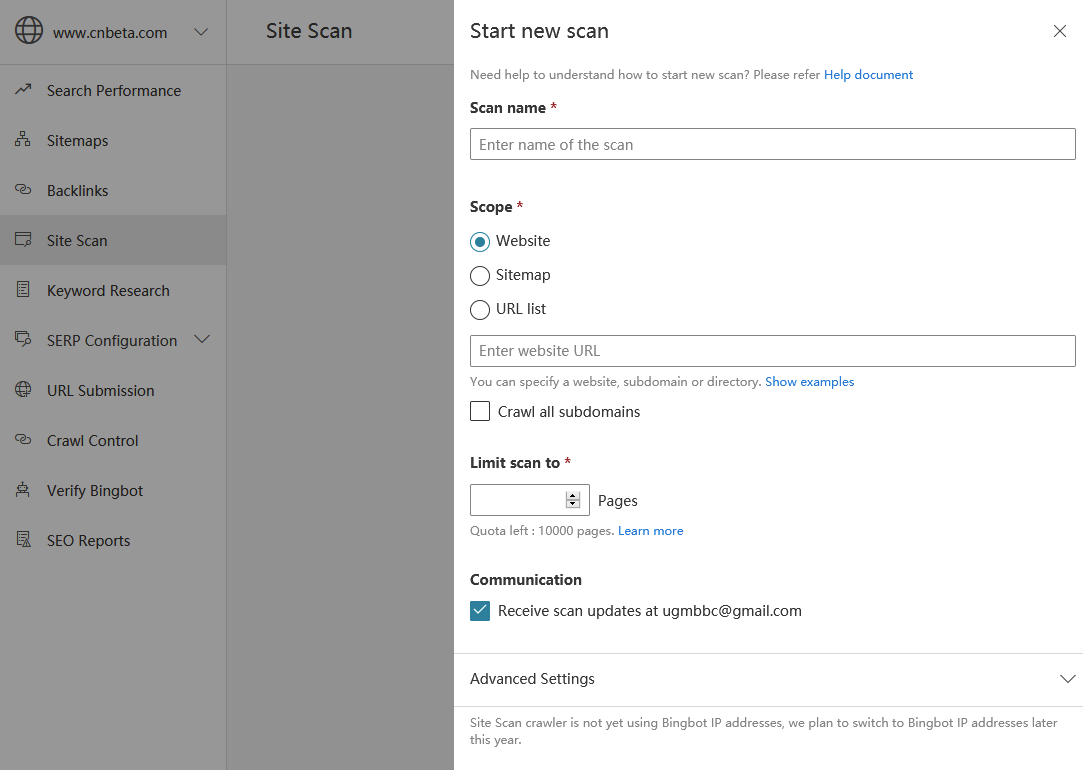
Task: Expand the SERP Configuration submenu
Action: point(202,340)
